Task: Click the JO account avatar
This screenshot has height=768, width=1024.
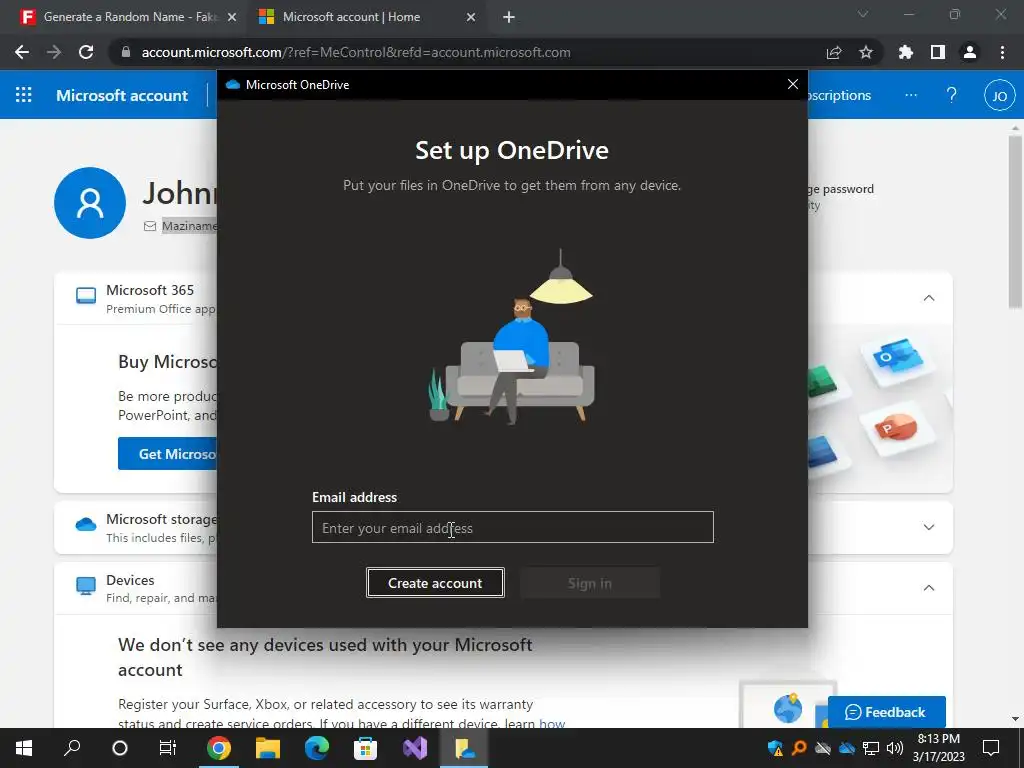Action: (x=999, y=96)
